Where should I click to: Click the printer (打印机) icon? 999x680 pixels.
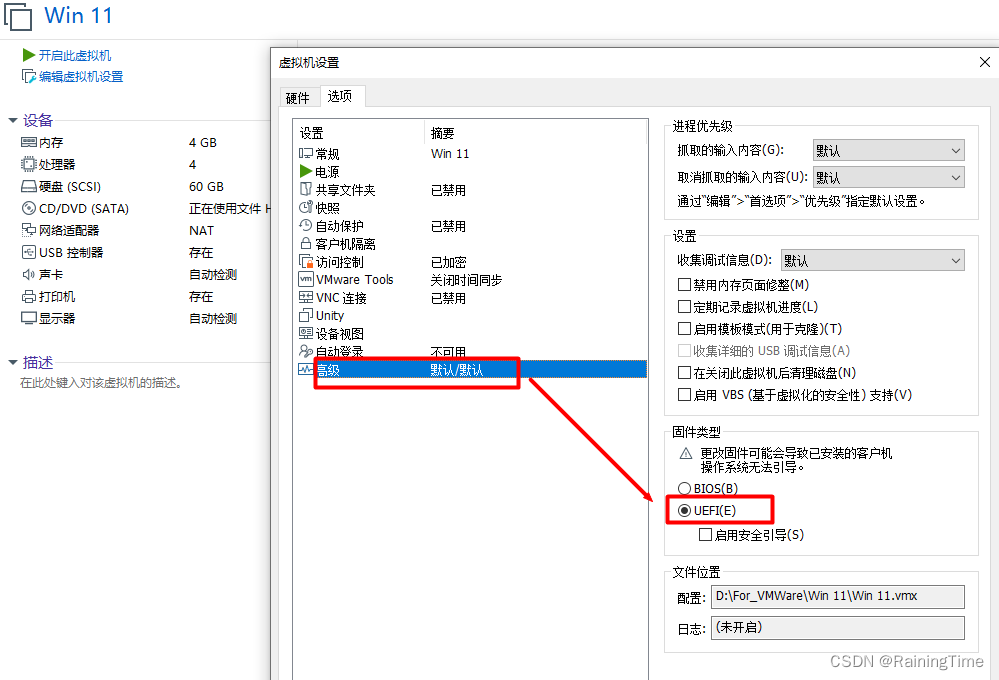(x=29, y=296)
